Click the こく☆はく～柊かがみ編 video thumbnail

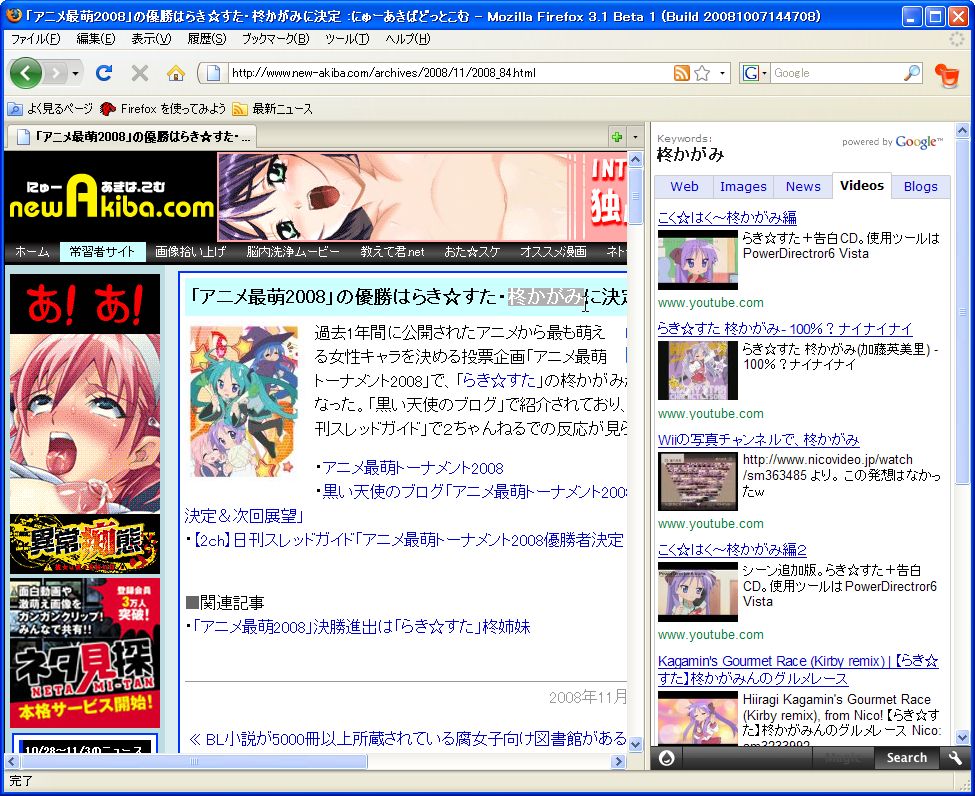698,260
